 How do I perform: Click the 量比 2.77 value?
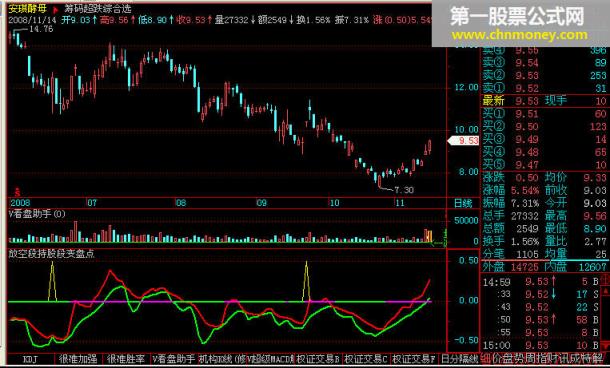point(595,242)
